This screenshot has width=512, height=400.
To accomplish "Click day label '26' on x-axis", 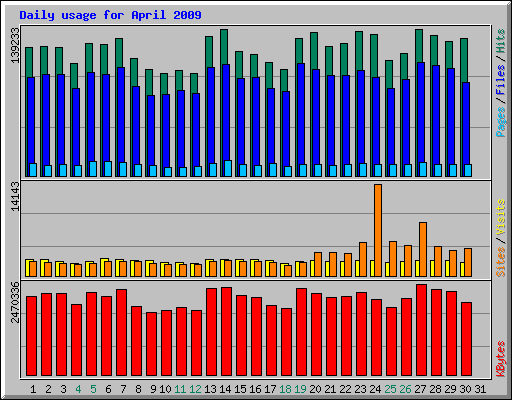I will click(405, 389).
